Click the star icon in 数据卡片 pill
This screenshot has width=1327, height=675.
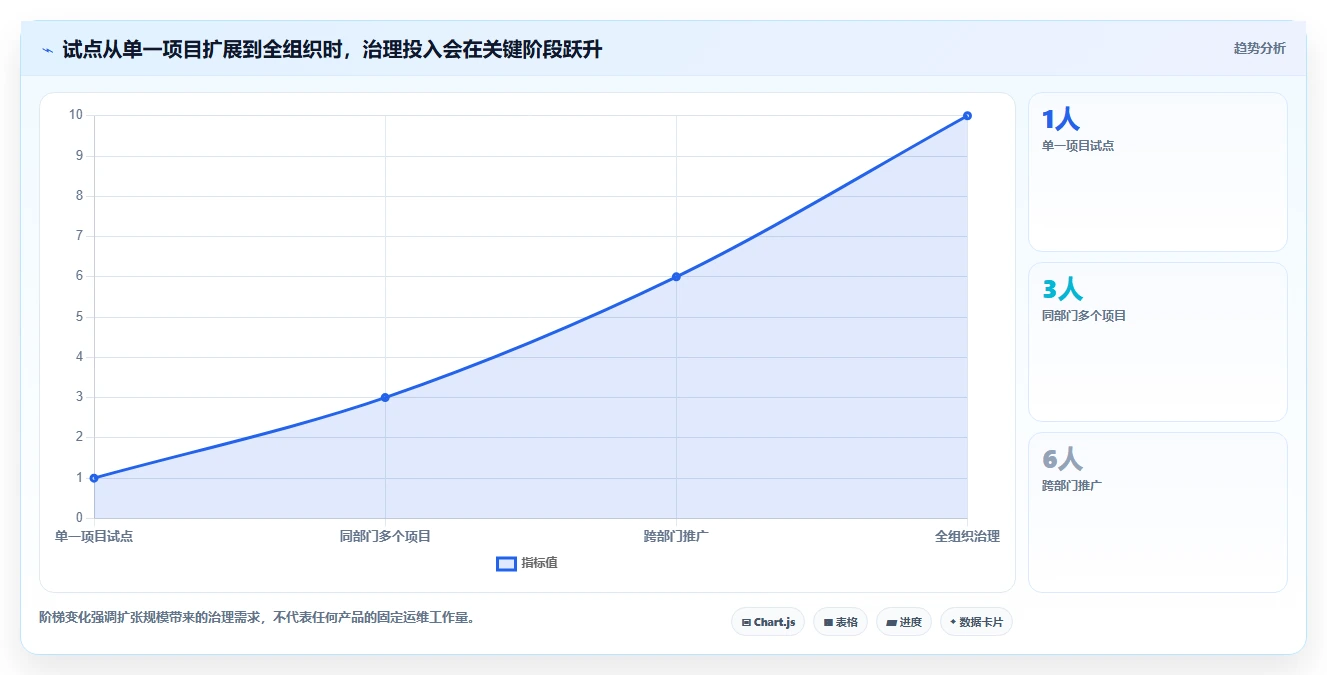tap(953, 622)
